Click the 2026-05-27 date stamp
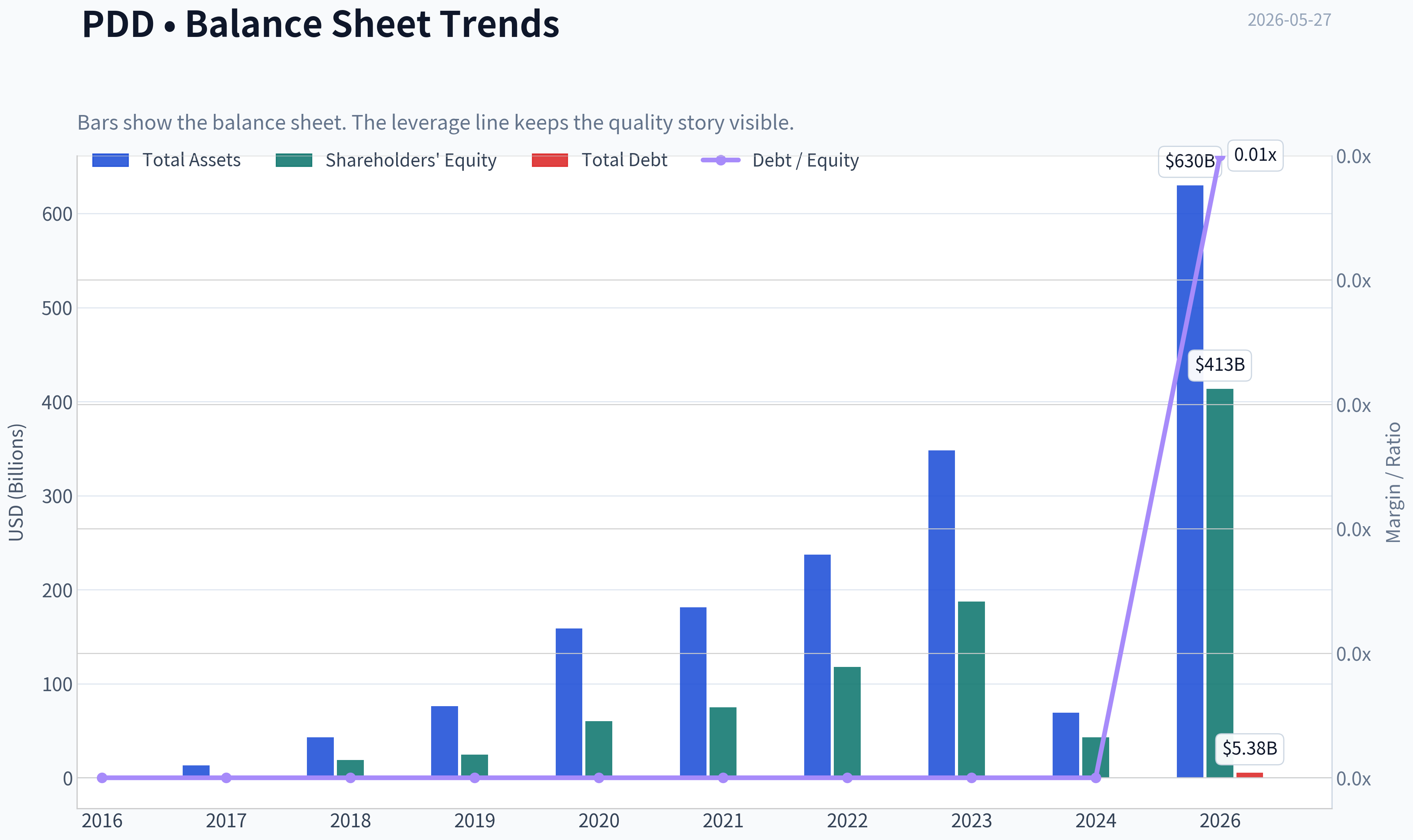This screenshot has width=1413, height=840. 1289,20
